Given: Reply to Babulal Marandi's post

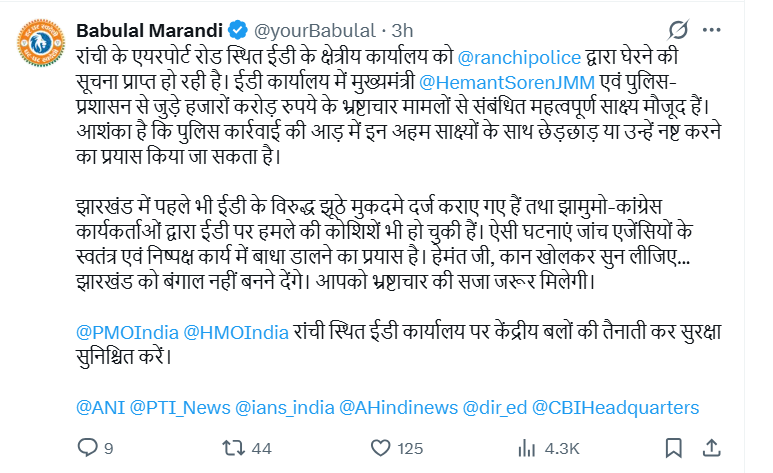Looking at the screenshot, I should click(x=89, y=446).
